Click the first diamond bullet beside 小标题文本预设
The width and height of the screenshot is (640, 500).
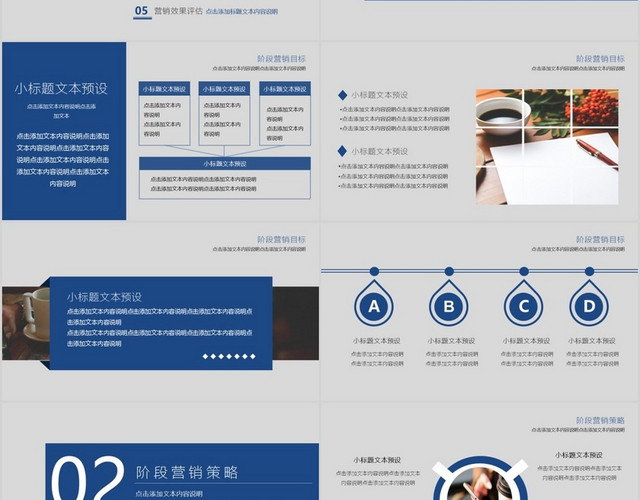click(x=342, y=95)
